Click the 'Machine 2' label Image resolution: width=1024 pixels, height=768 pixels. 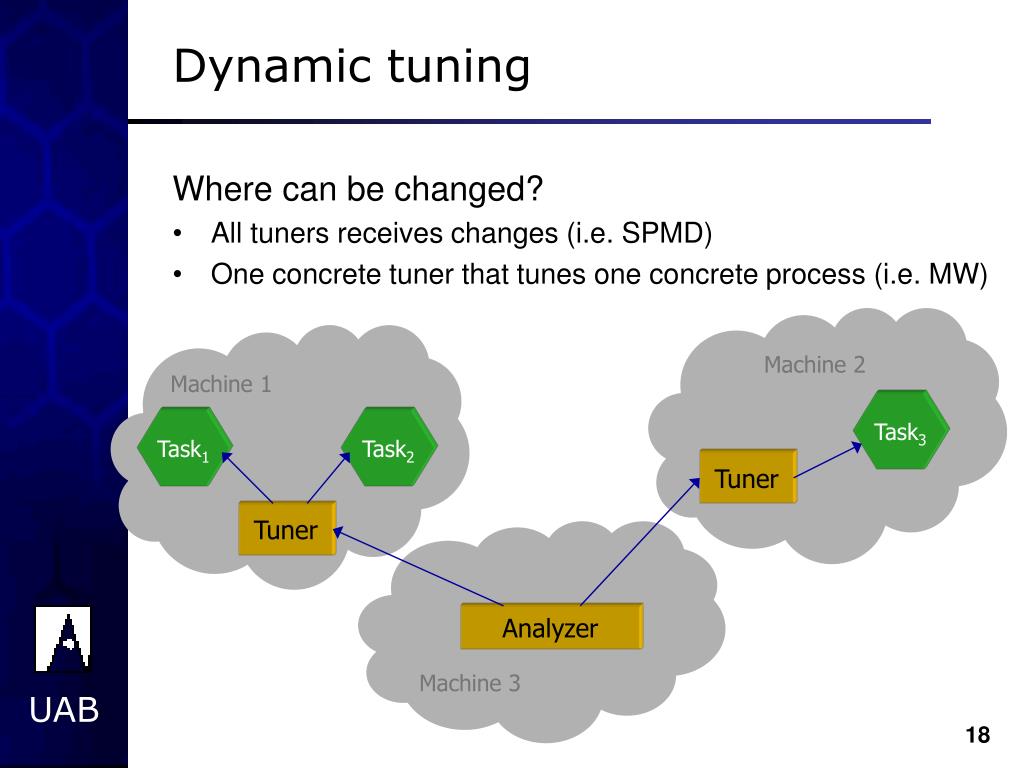pos(814,364)
